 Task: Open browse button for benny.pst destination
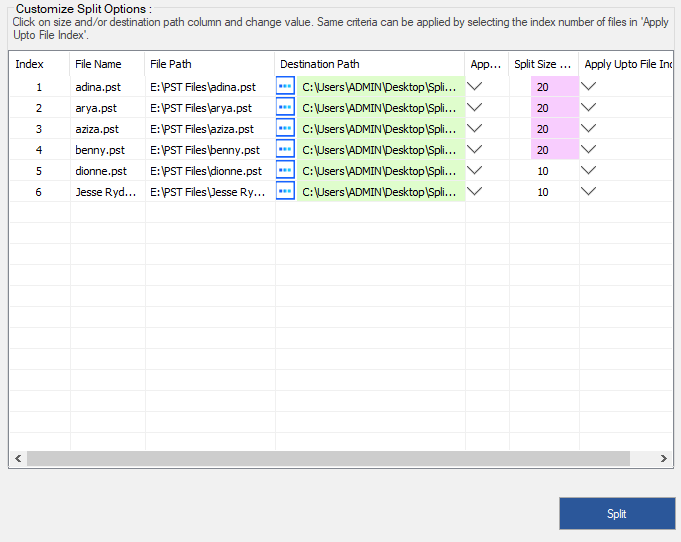point(285,149)
